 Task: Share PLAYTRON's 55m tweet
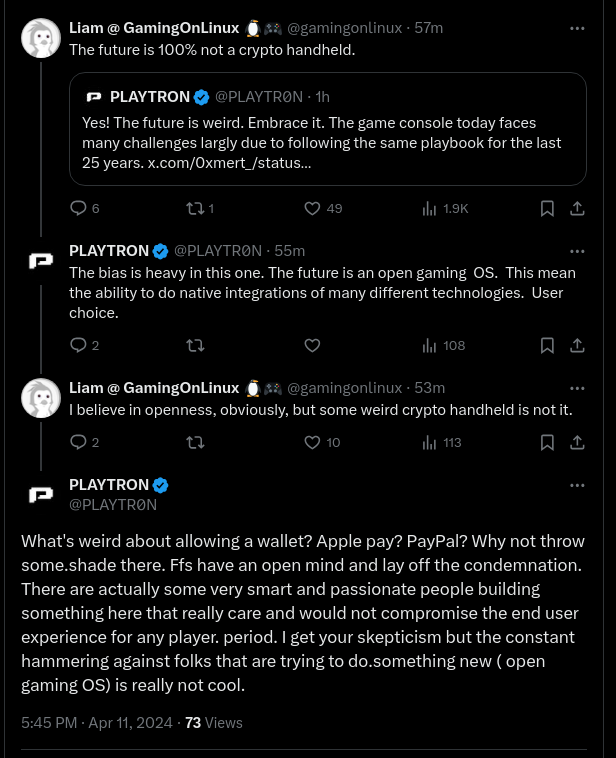pos(577,345)
